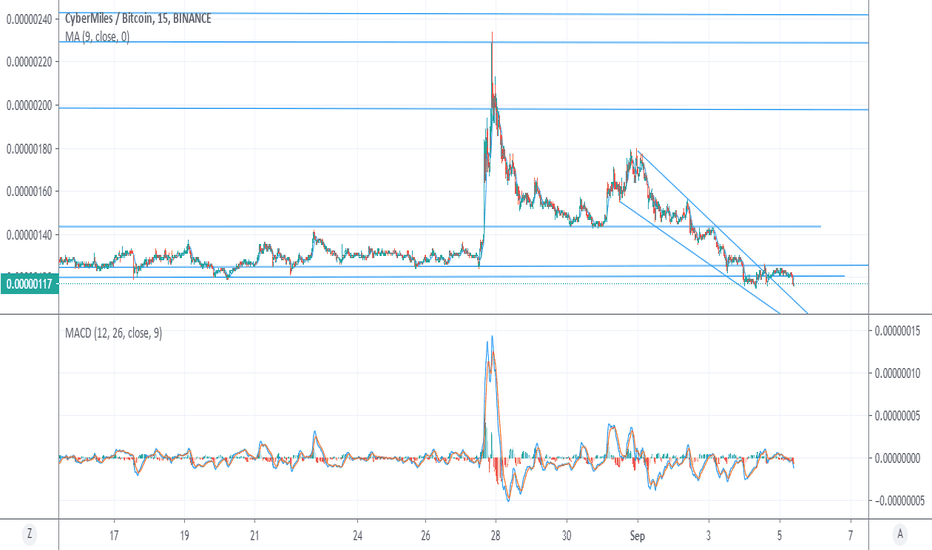Click date label 26 on time axis

click(x=426, y=536)
